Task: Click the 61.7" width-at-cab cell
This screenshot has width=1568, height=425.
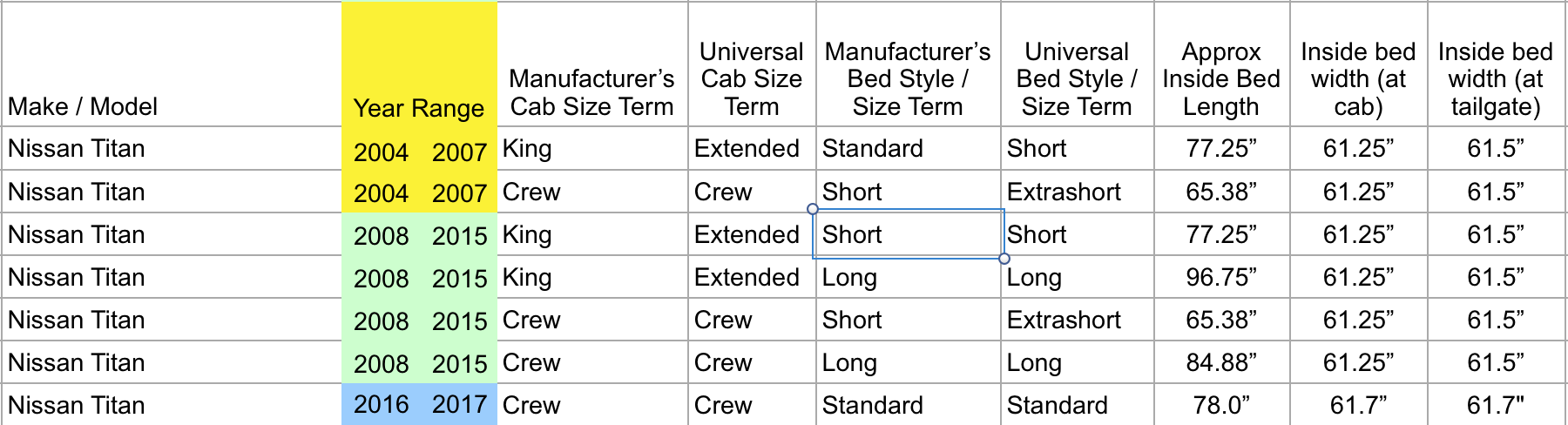Action: click(x=1358, y=405)
